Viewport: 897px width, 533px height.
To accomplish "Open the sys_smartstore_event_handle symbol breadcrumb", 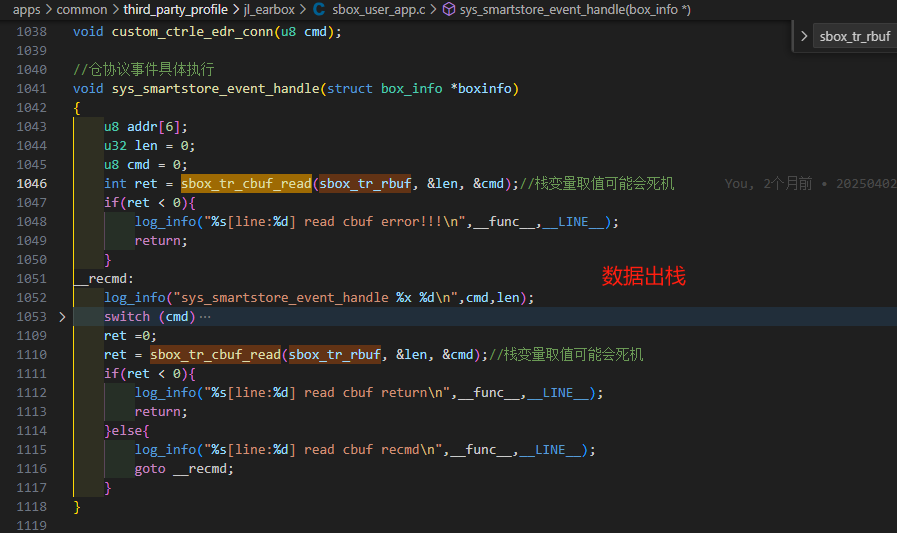I will point(575,10).
